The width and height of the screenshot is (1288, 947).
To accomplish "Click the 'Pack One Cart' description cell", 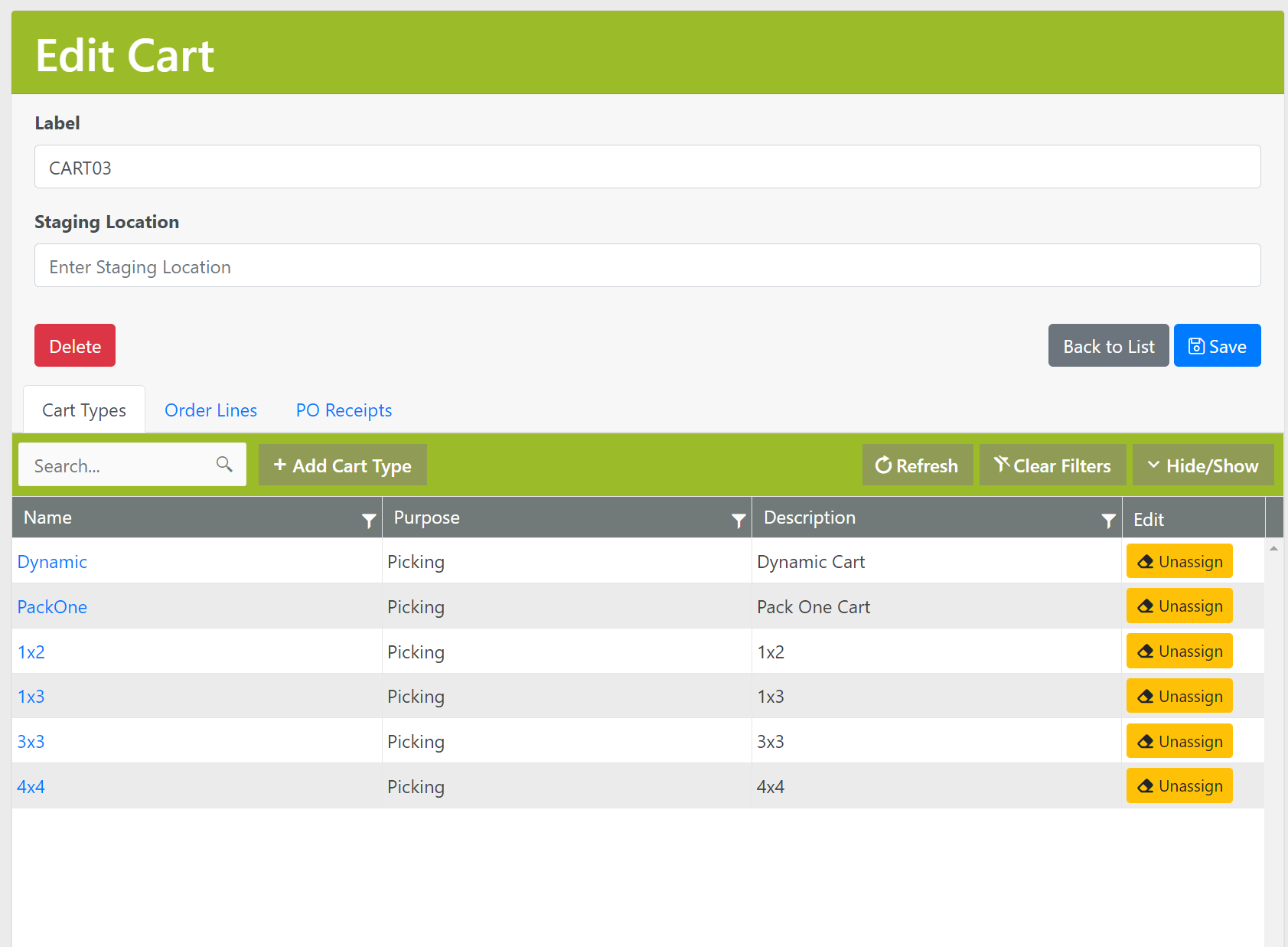I will point(937,606).
